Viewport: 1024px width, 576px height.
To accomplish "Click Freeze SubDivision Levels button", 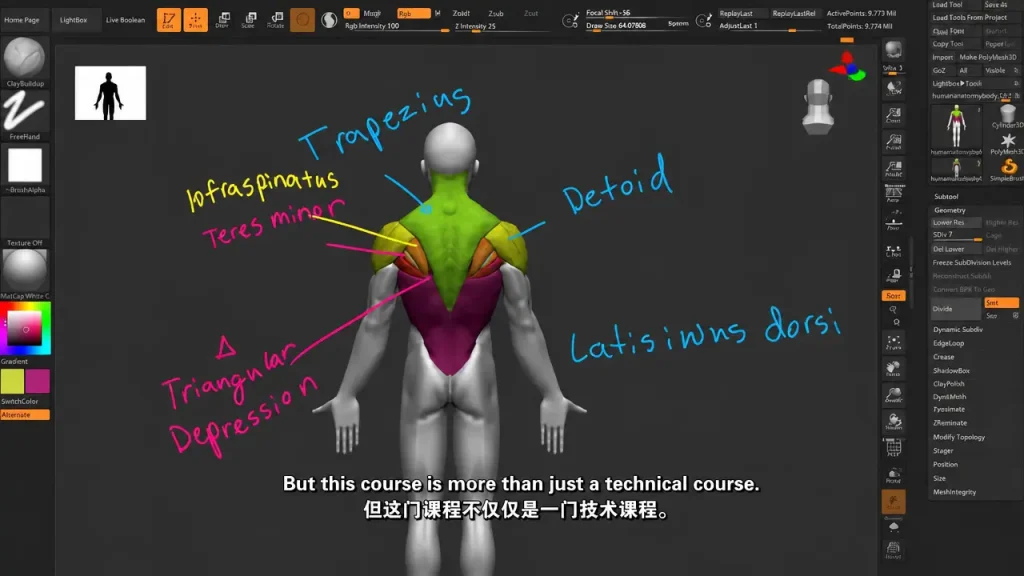I will coord(972,263).
